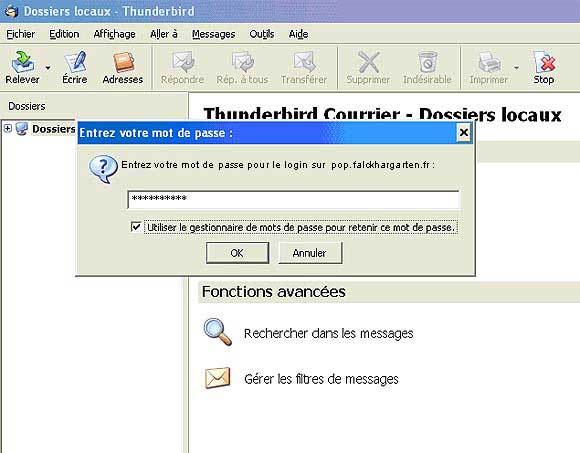Open the Fichier menu
Screen dimensions: 580x453
coord(21,34)
